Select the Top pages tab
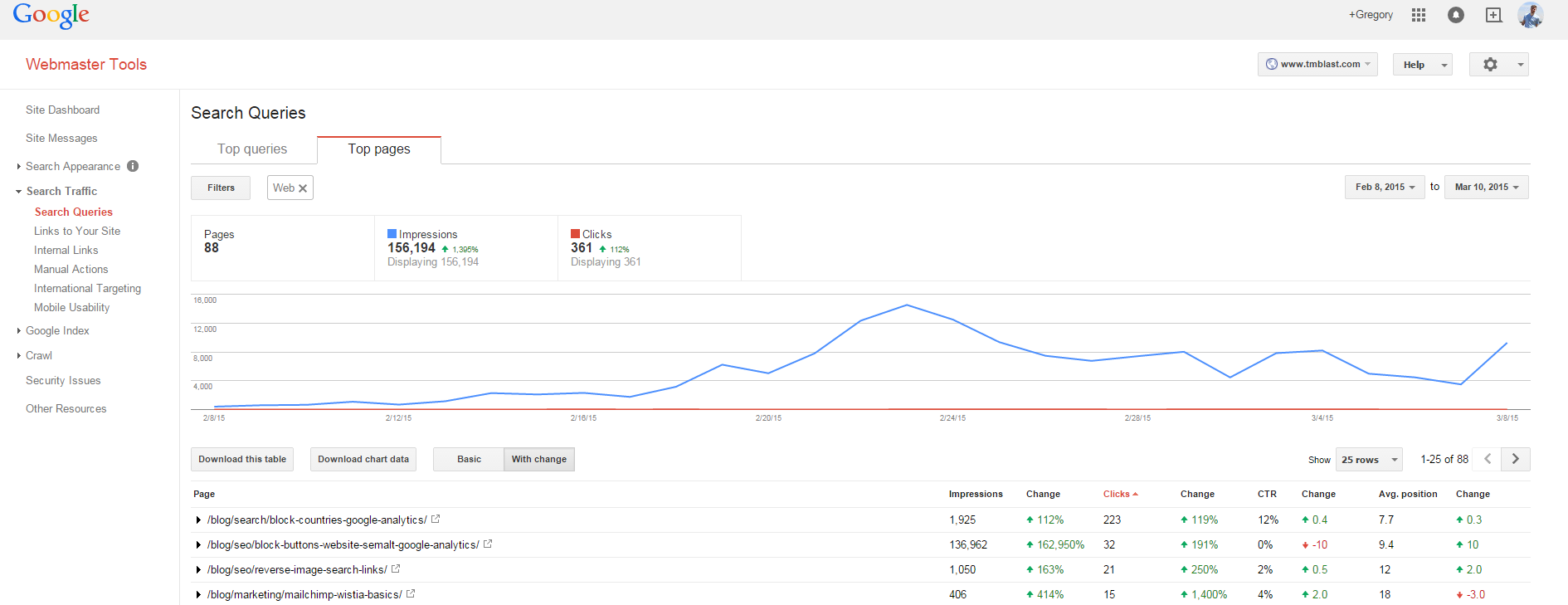This screenshot has height=605, width=1568. 379,149
